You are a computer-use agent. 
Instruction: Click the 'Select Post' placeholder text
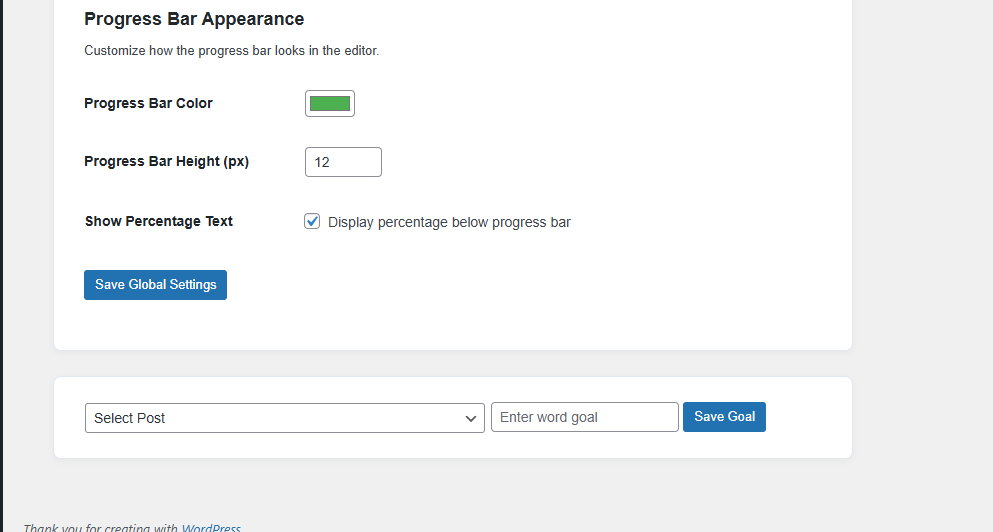pos(130,418)
